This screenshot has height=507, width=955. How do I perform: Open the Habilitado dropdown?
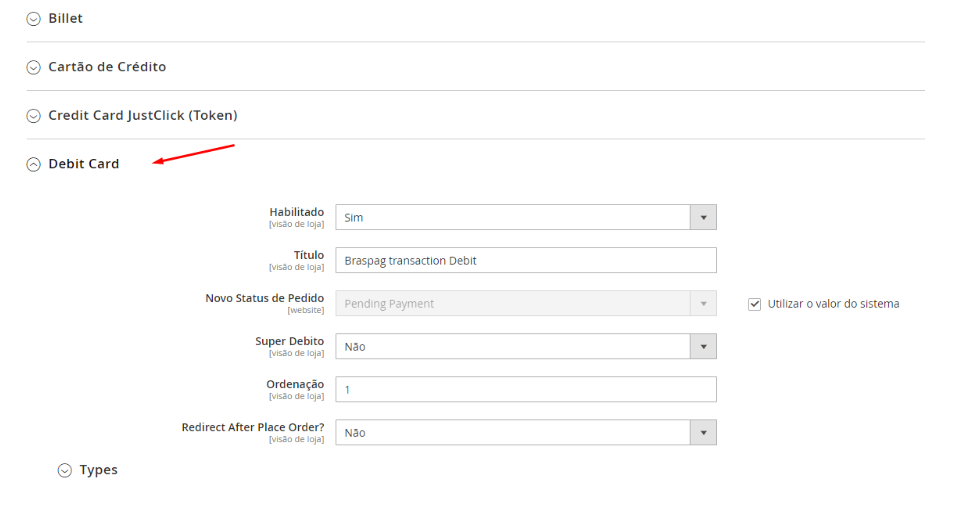(525, 217)
